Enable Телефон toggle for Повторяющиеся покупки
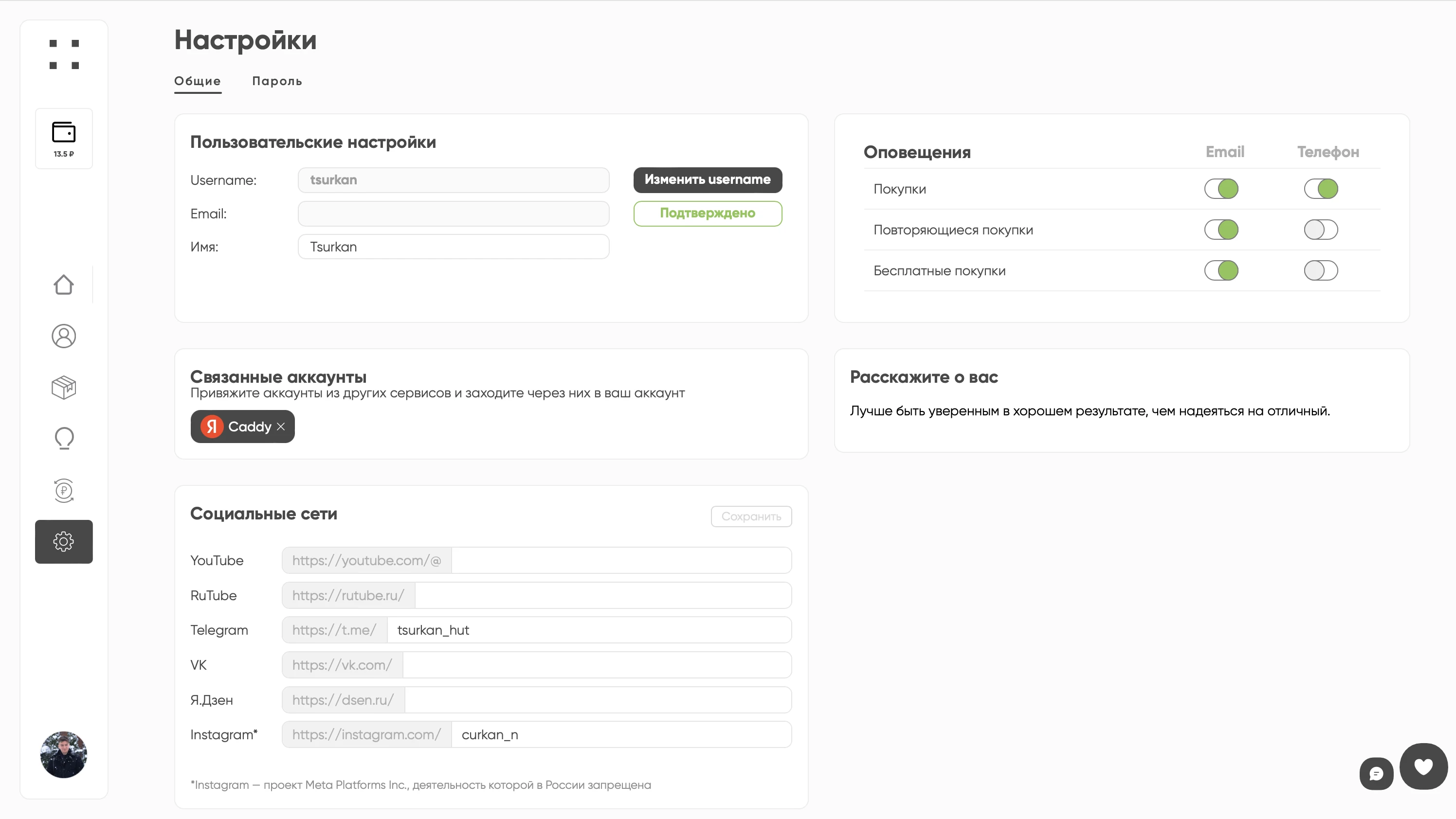The height and width of the screenshot is (819, 1456). (x=1320, y=230)
